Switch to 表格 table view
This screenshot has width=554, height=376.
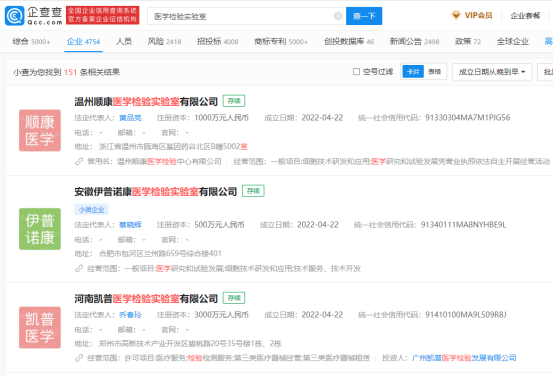tap(435, 72)
